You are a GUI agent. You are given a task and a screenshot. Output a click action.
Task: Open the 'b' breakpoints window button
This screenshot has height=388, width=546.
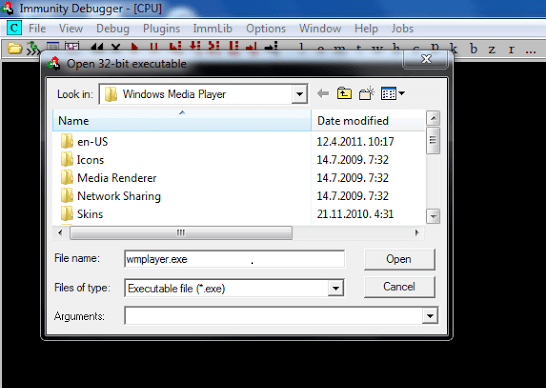473,48
